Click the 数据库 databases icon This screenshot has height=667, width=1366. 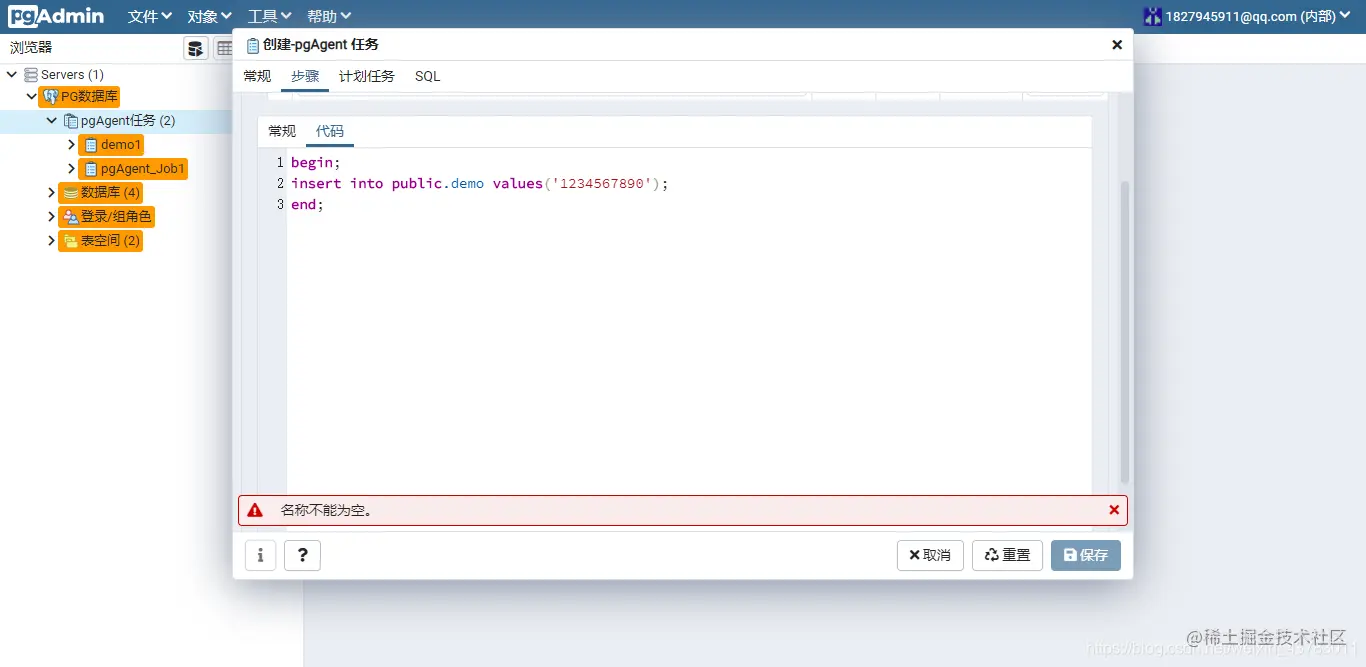pyautogui.click(x=71, y=192)
